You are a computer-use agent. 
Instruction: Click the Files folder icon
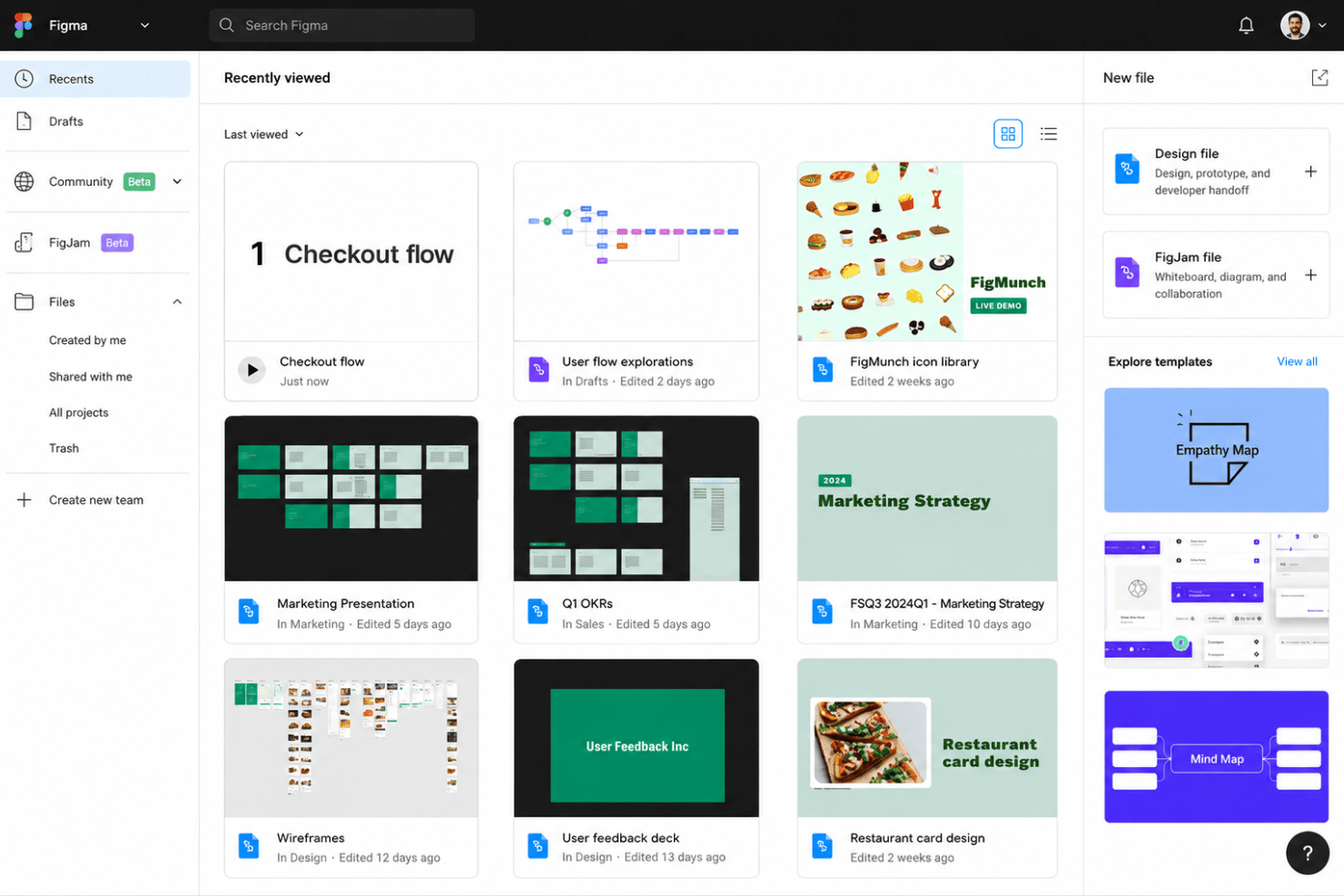[x=25, y=301]
